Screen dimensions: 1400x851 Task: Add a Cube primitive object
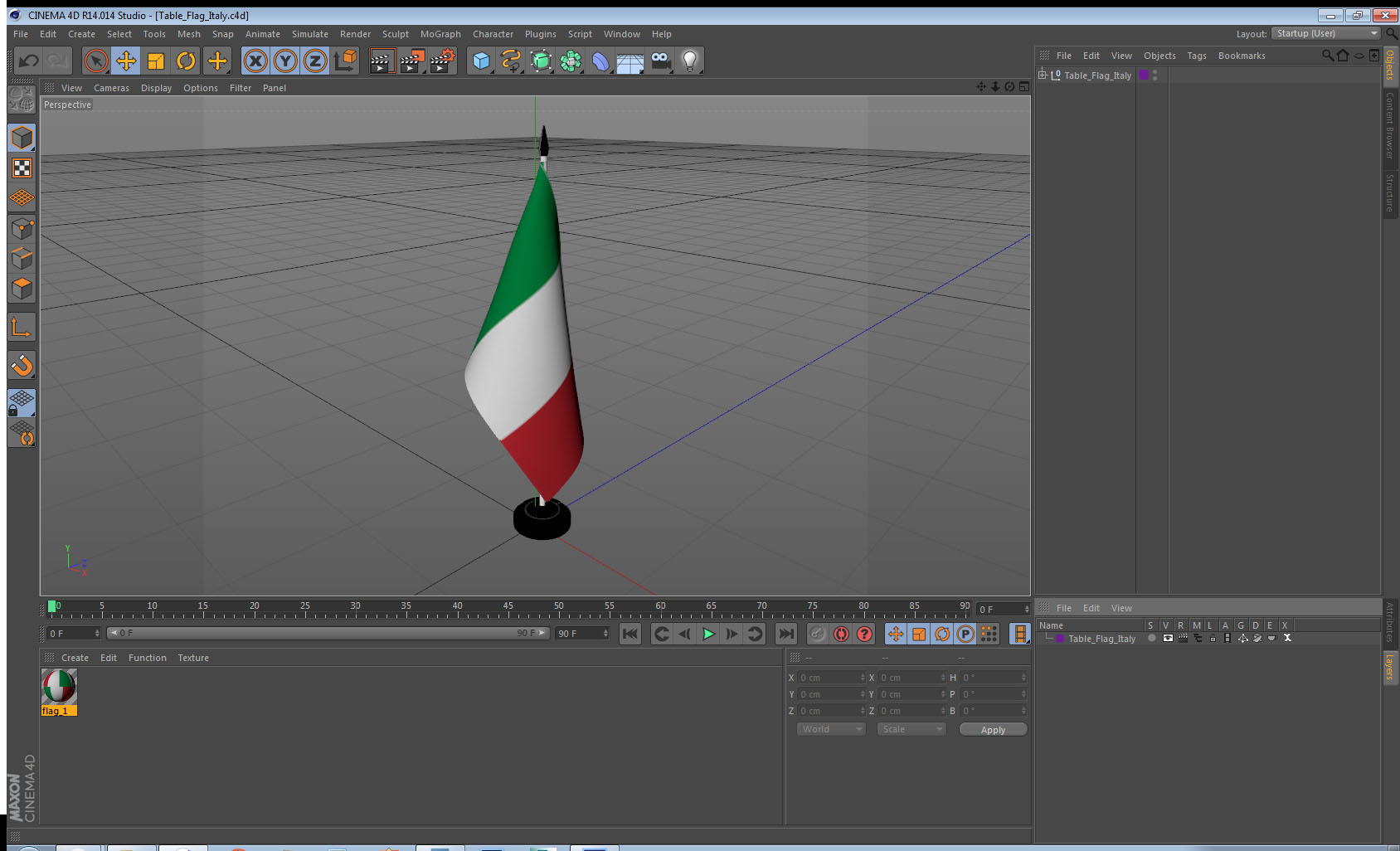point(481,61)
